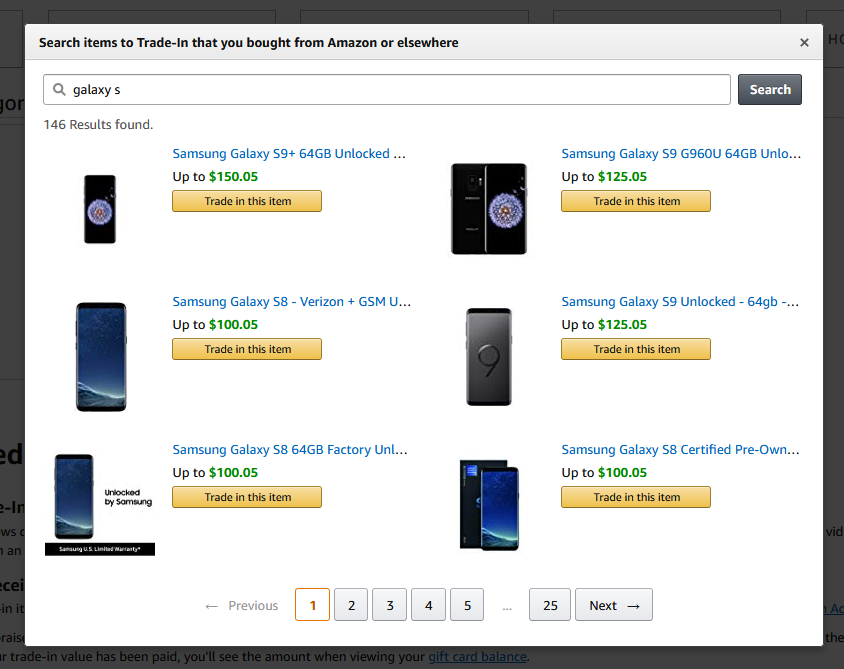The image size is (844, 669).
Task: Open the Samsung Galaxy S8 64GB Factory Unlocked listing
Action: point(289,449)
